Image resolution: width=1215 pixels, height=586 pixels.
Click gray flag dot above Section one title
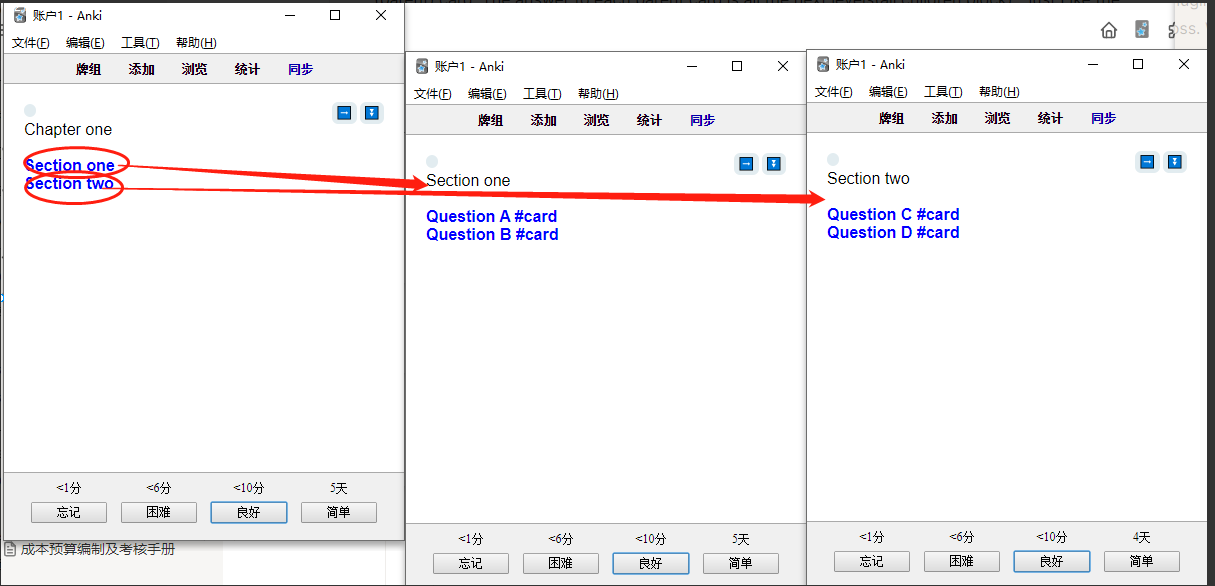[432, 161]
